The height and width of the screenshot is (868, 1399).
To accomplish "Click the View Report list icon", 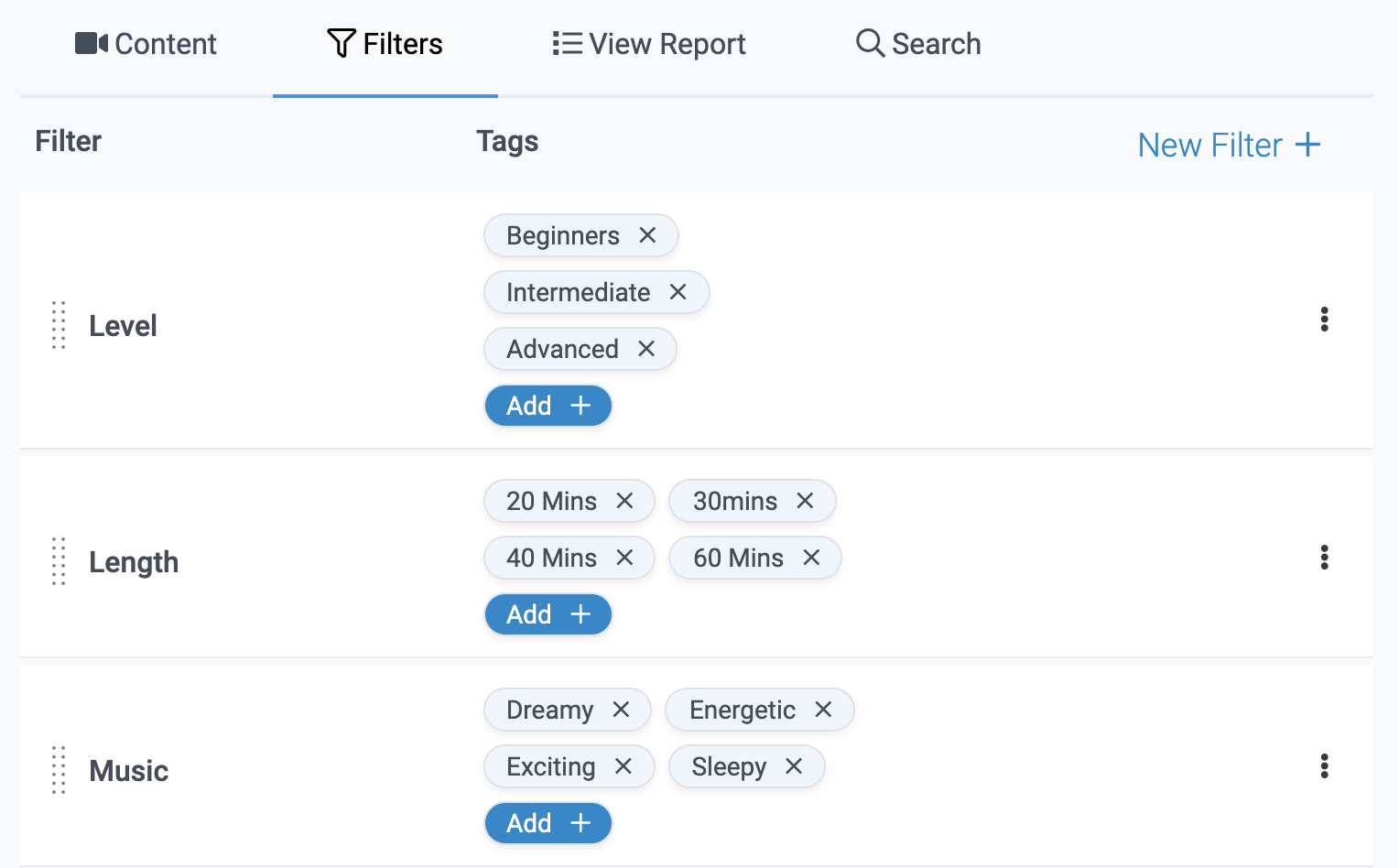I will point(567,42).
